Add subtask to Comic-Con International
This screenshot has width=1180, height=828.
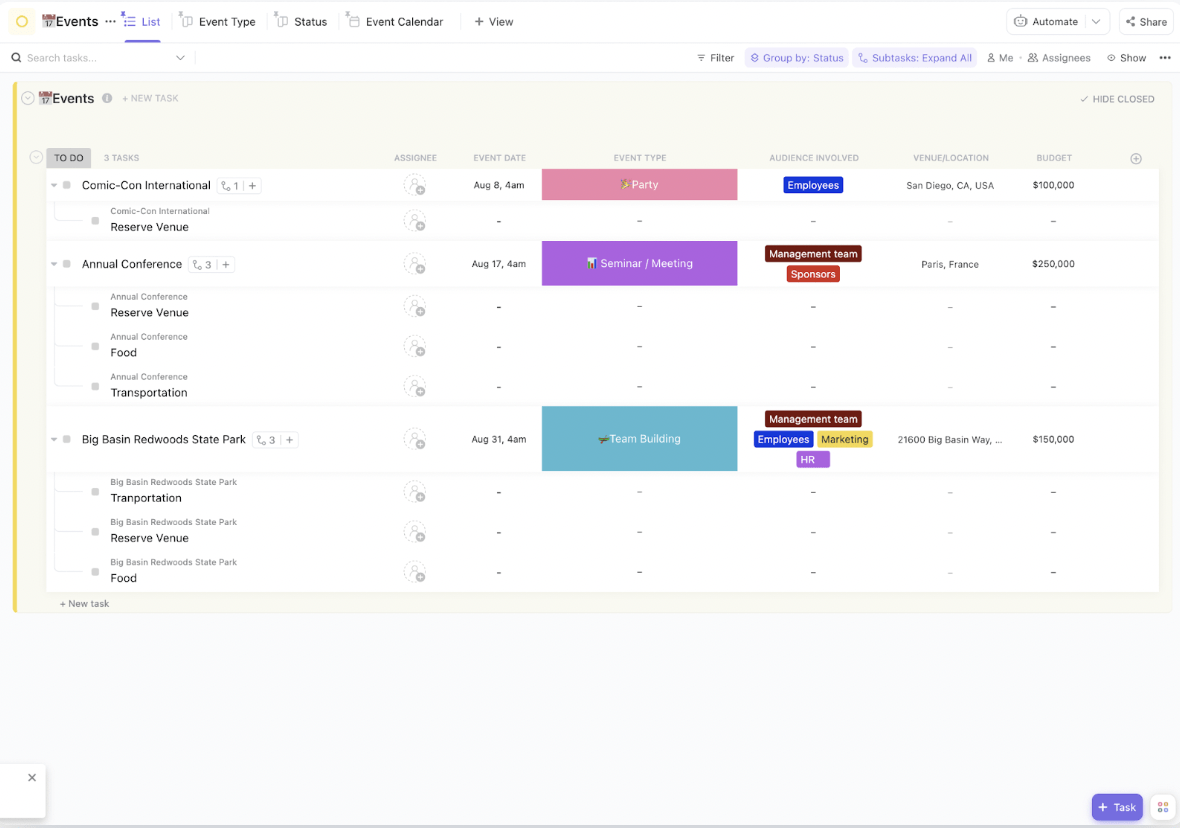point(252,186)
